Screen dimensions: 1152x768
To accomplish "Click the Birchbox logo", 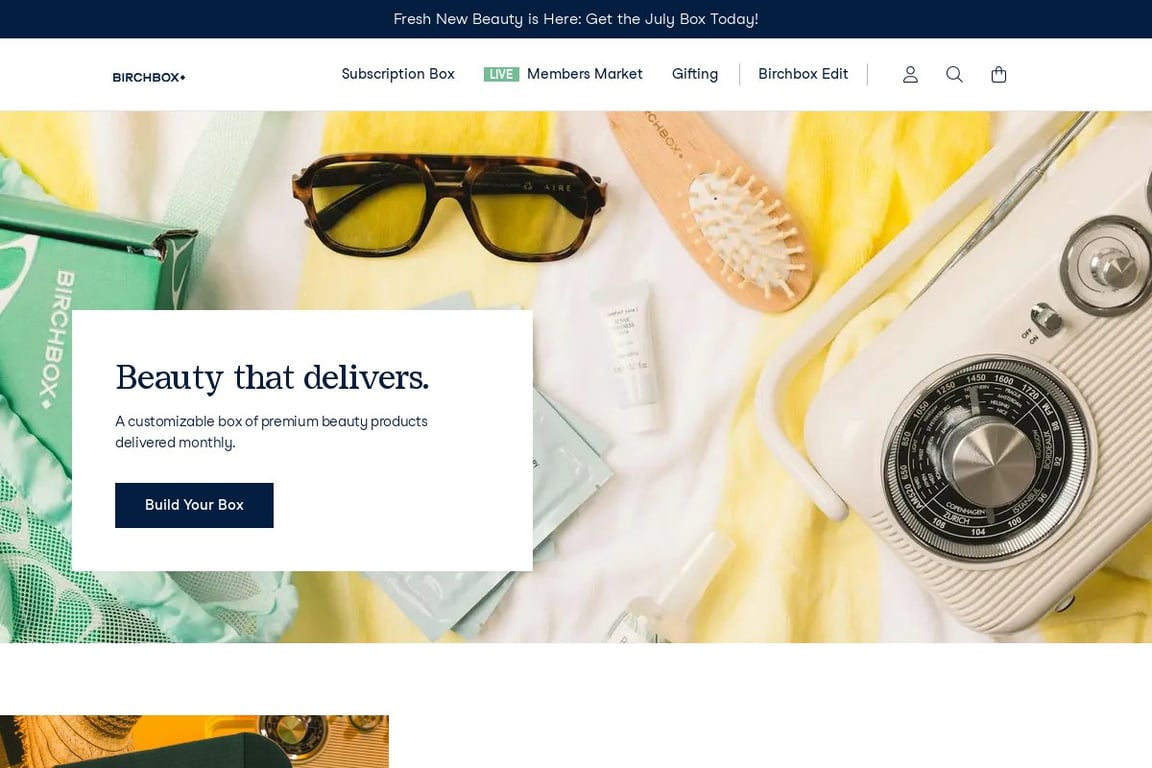I will pos(149,77).
